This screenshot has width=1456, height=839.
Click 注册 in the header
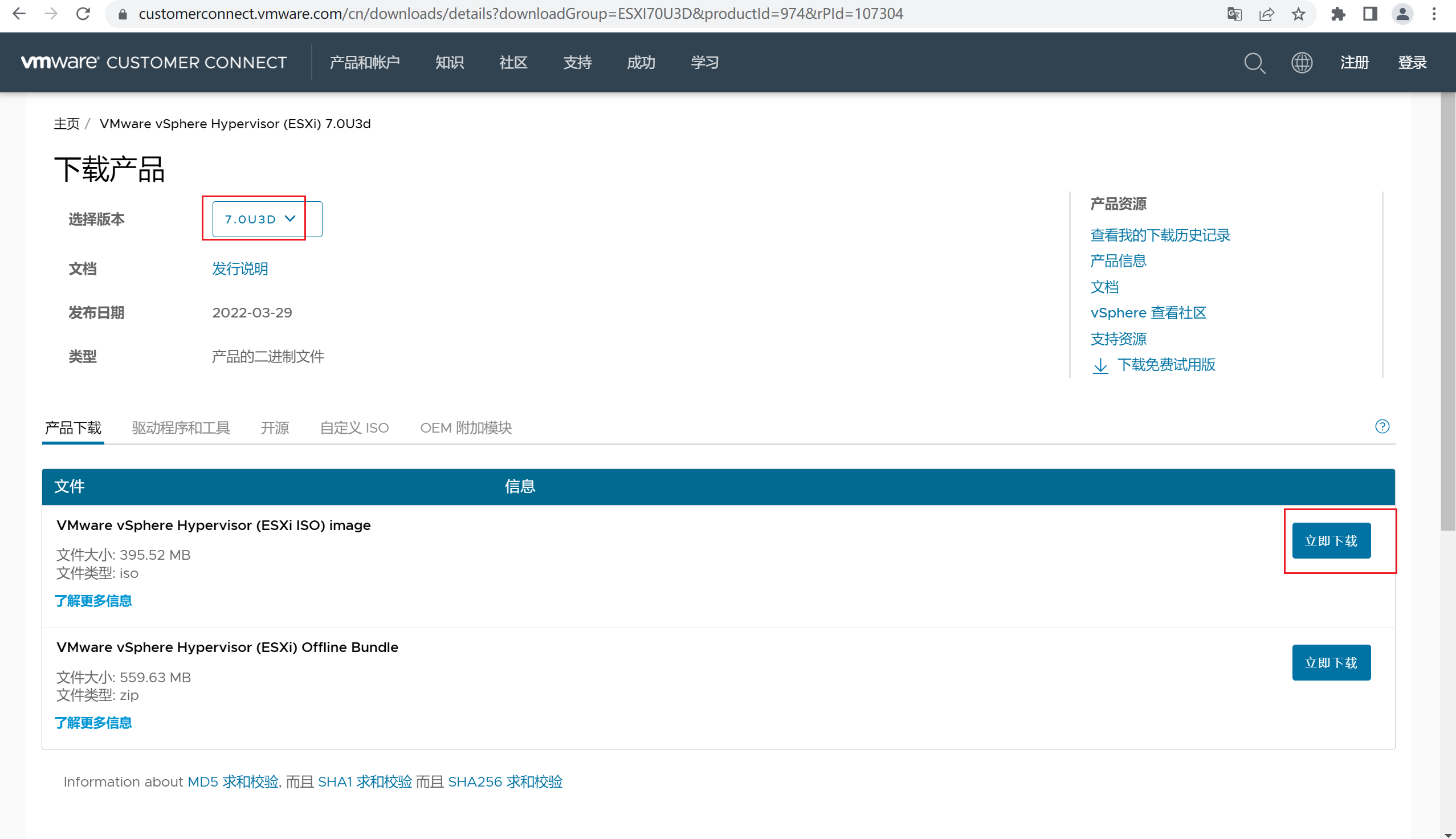tap(1354, 62)
